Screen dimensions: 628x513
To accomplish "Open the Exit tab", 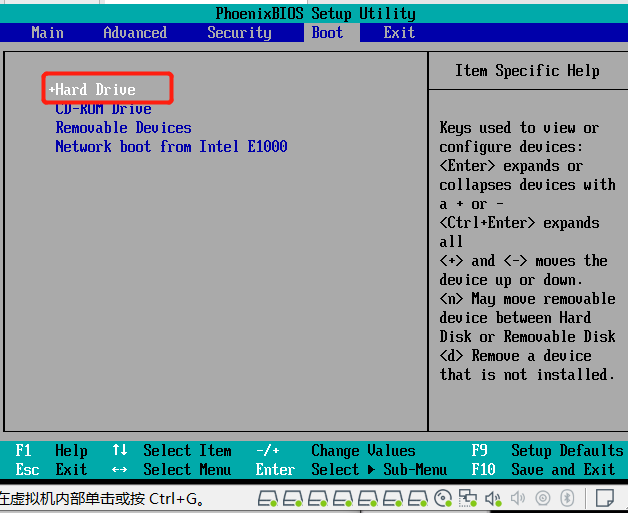I will tap(399, 32).
